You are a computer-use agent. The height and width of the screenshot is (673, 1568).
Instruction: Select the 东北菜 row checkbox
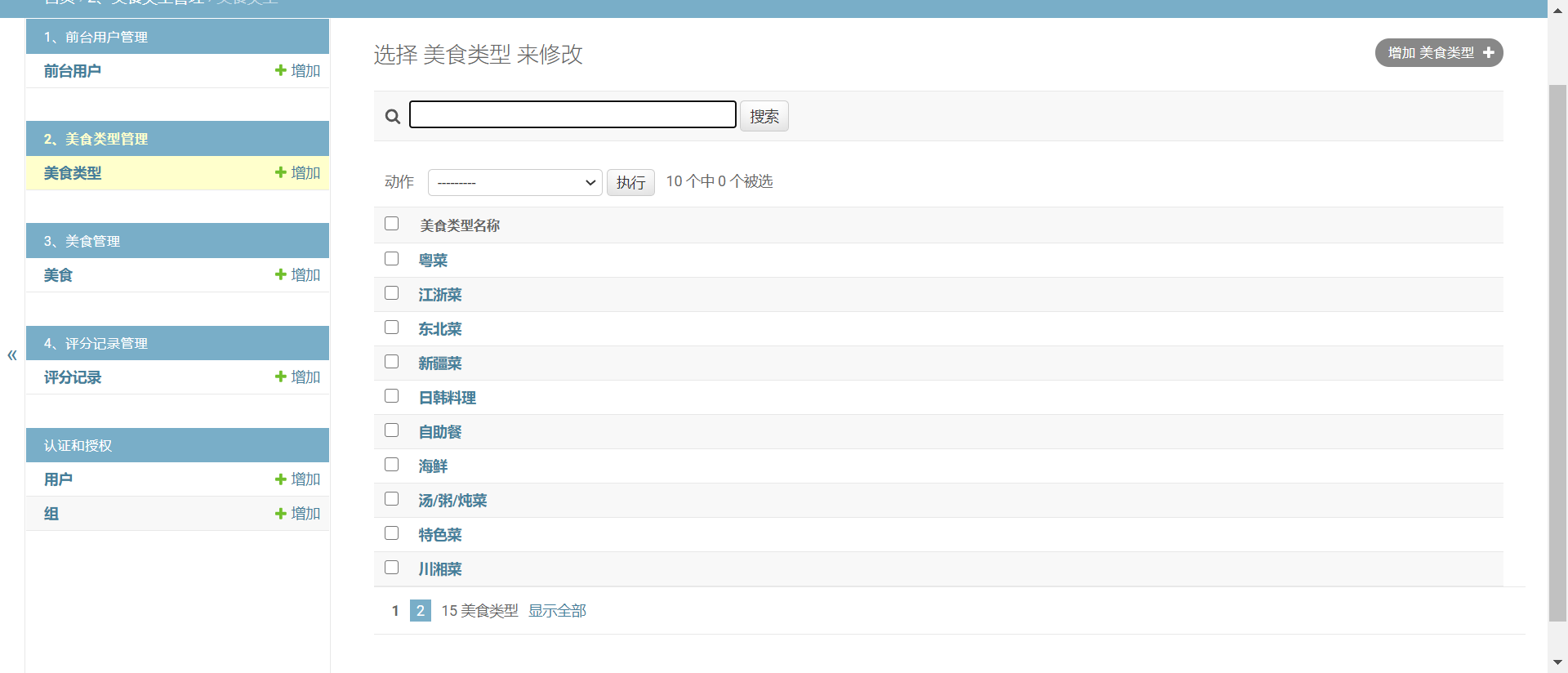(392, 327)
